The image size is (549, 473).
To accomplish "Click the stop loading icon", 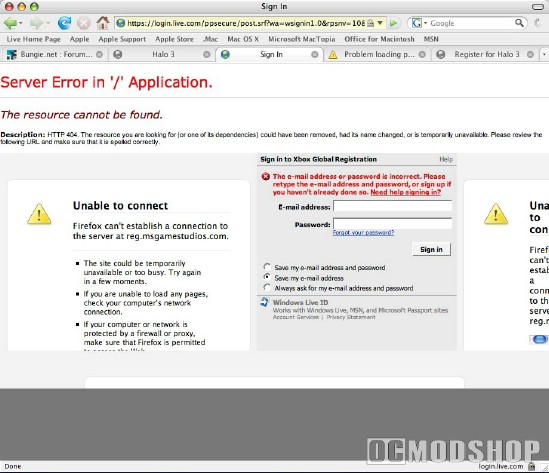I will (83, 23).
